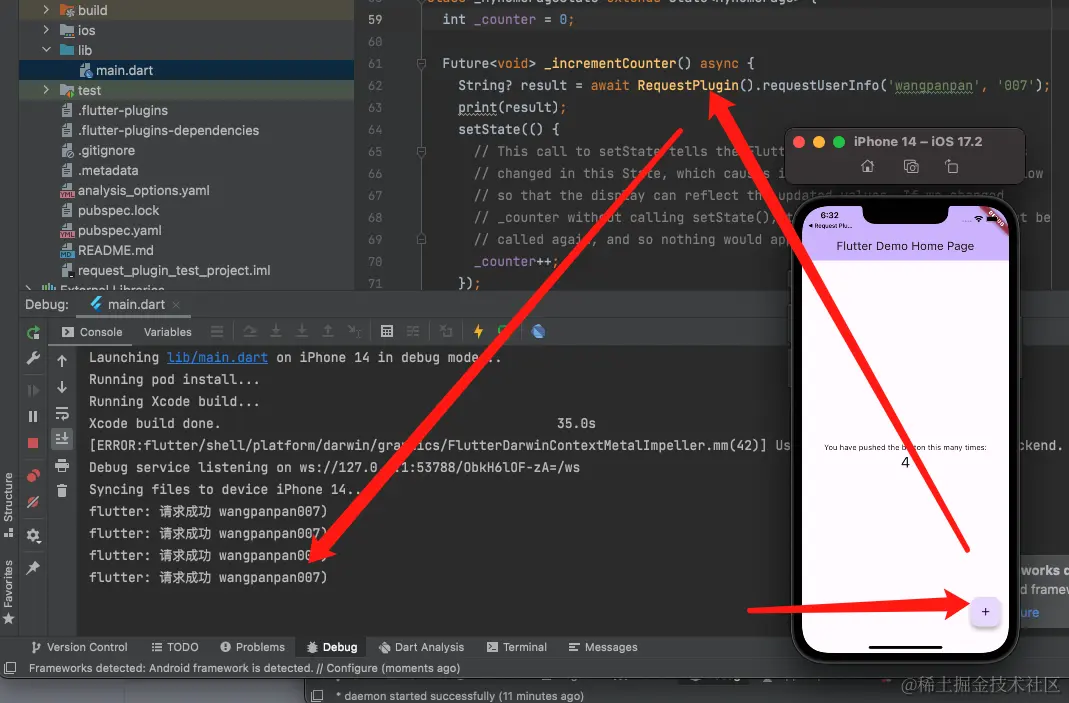Select Debug tool window tab
The width and height of the screenshot is (1069, 703).
(x=332, y=647)
